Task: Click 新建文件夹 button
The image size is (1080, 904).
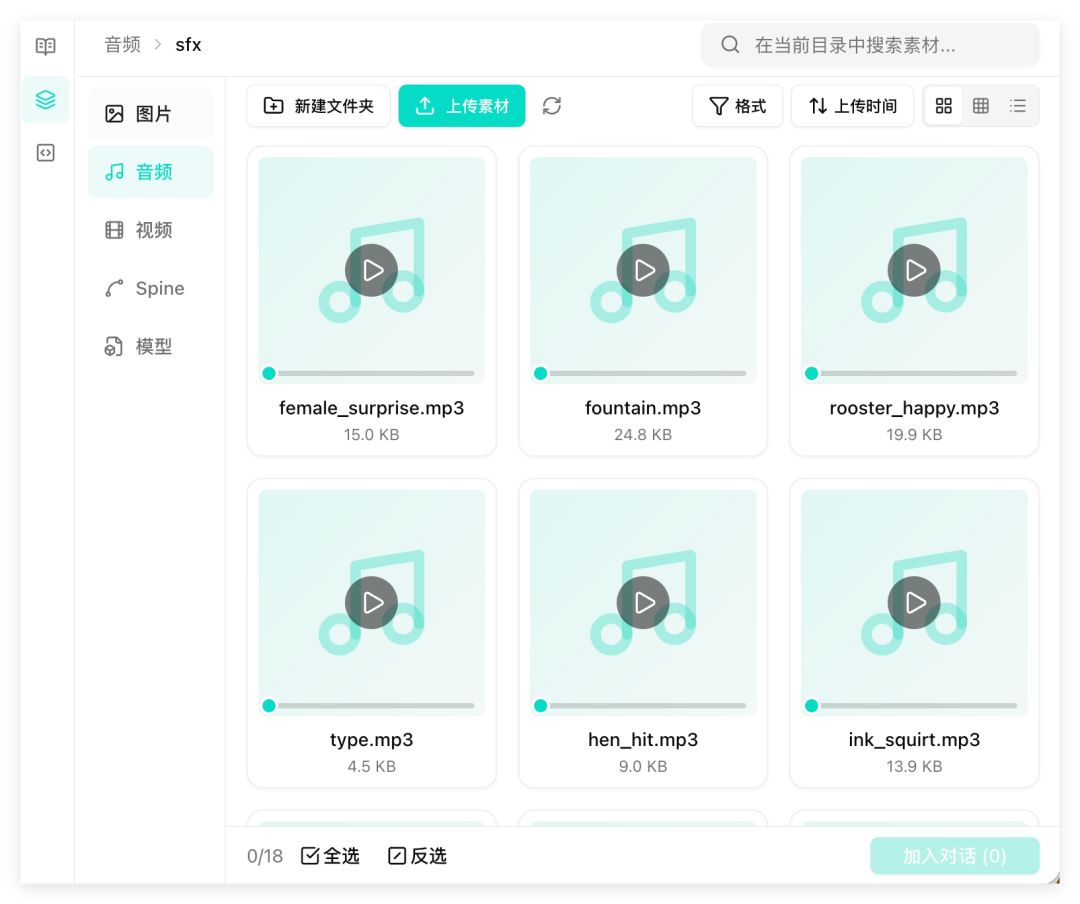Action: 318,105
